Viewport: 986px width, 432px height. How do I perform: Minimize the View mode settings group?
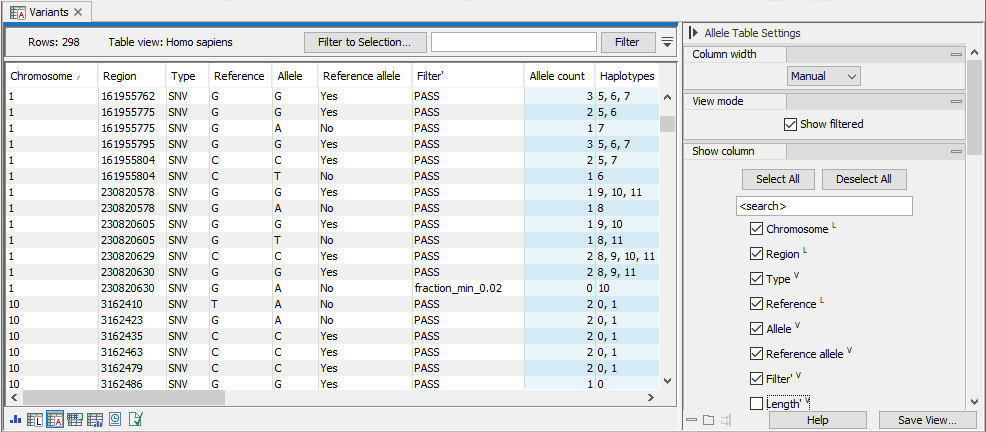pos(956,101)
